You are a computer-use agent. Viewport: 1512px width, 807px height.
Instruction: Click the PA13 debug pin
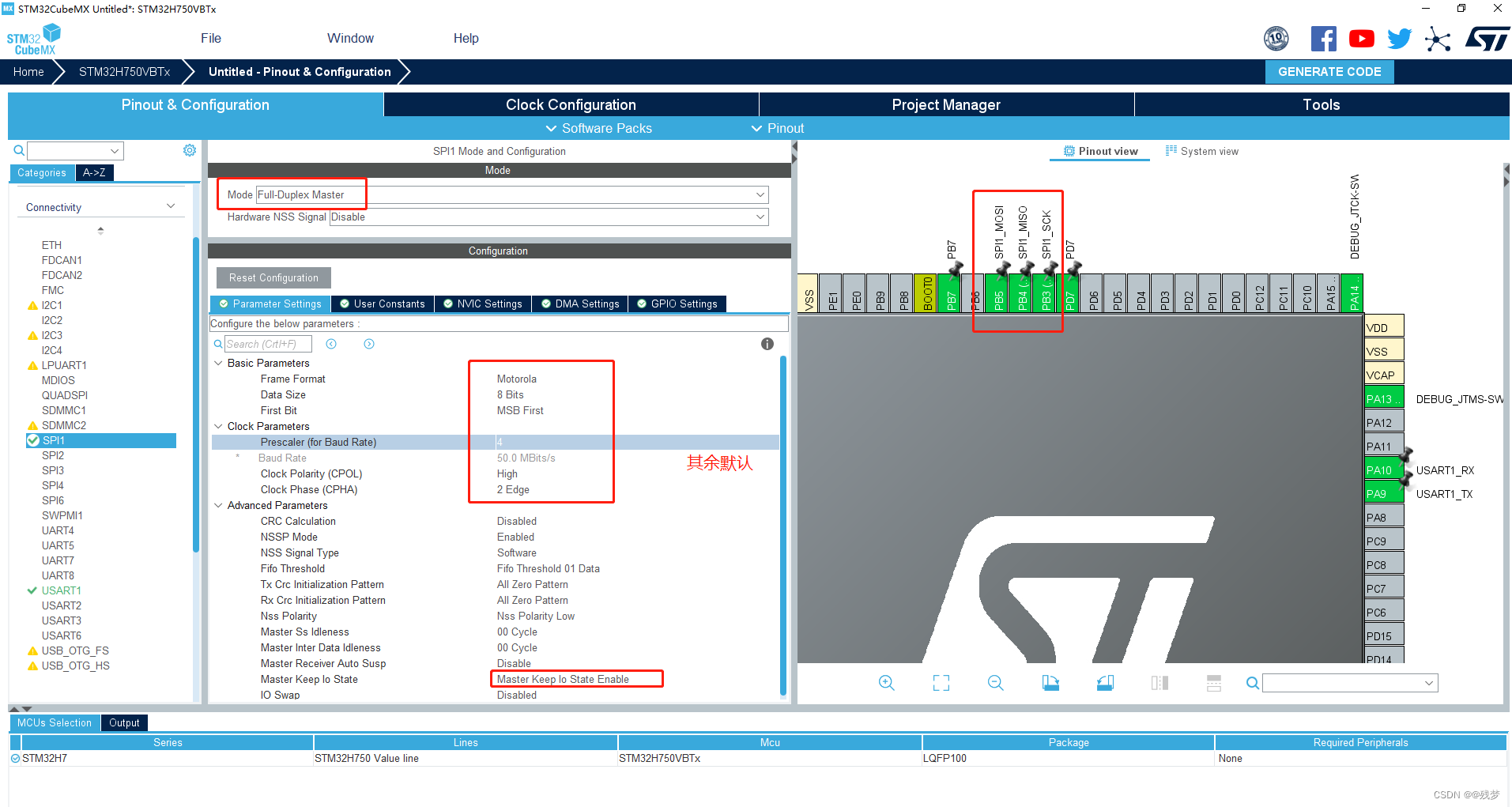pyautogui.click(x=1384, y=398)
